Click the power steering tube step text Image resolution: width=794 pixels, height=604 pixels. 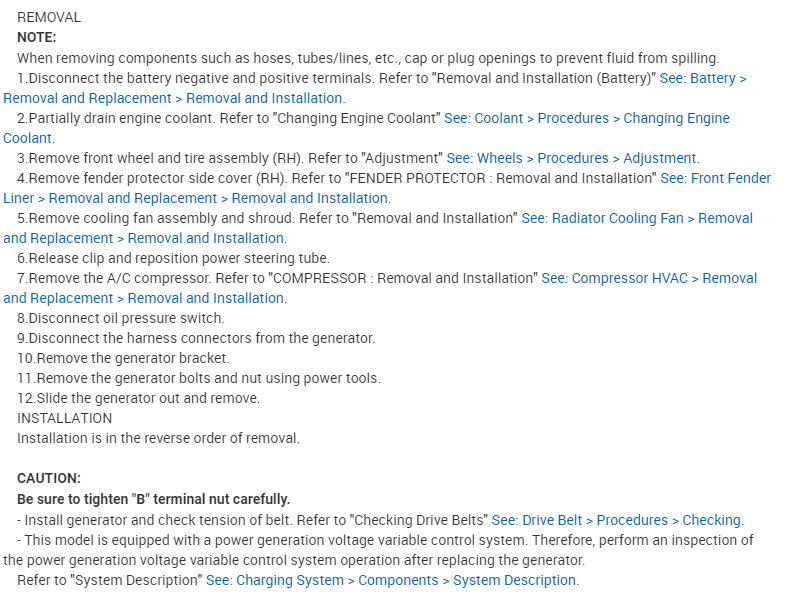click(173, 258)
